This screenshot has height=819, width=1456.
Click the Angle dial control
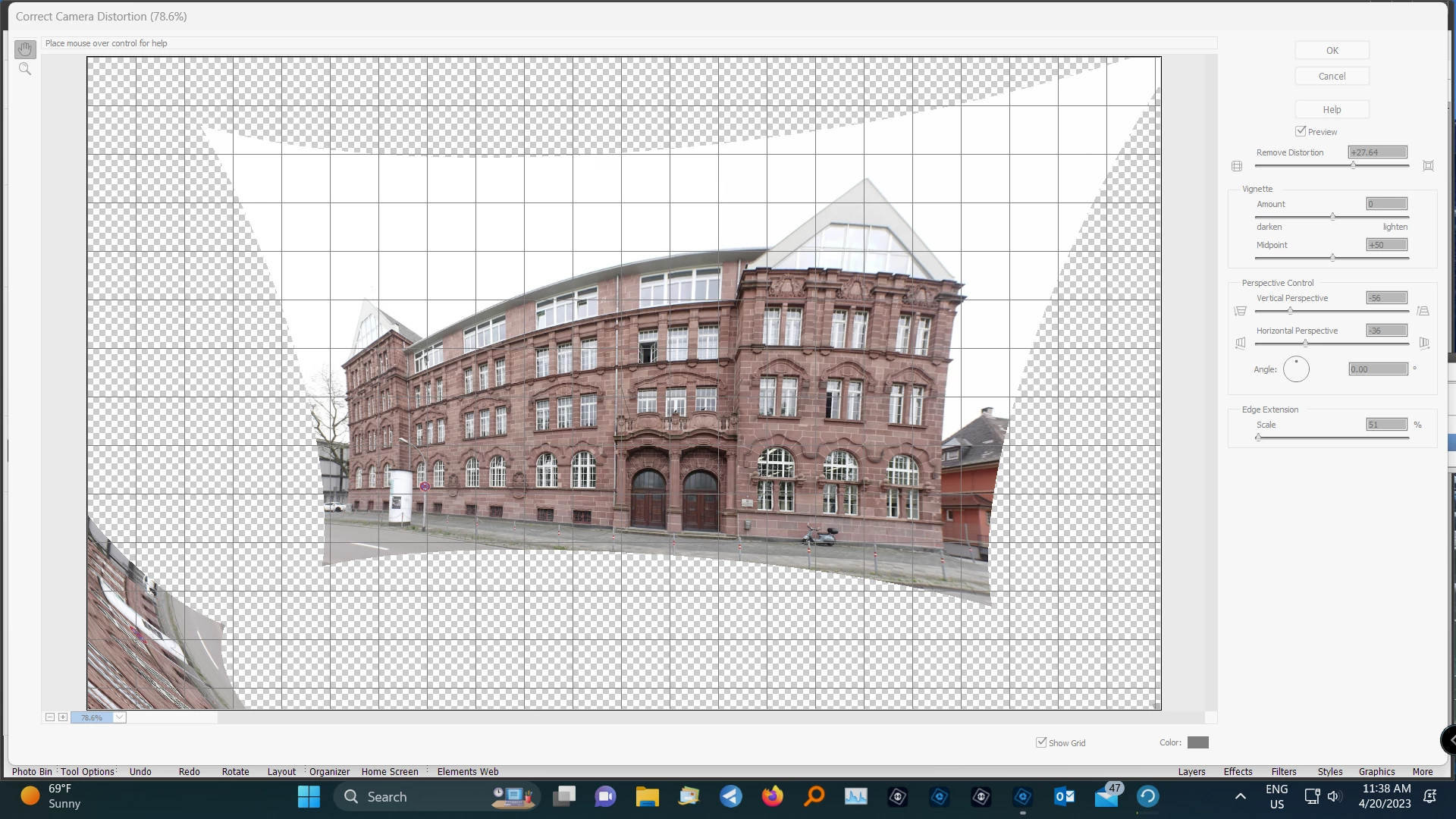click(x=1296, y=369)
